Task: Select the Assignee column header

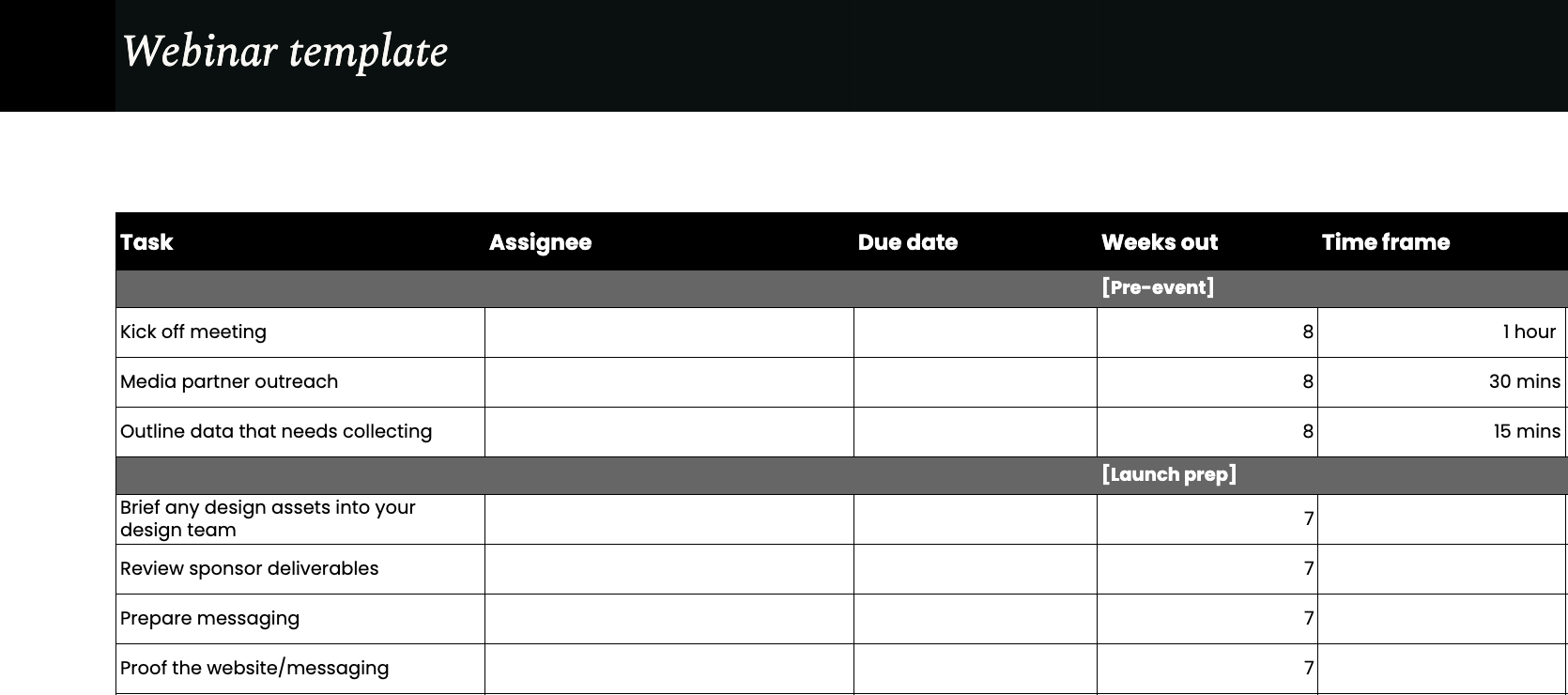Action: click(x=540, y=242)
